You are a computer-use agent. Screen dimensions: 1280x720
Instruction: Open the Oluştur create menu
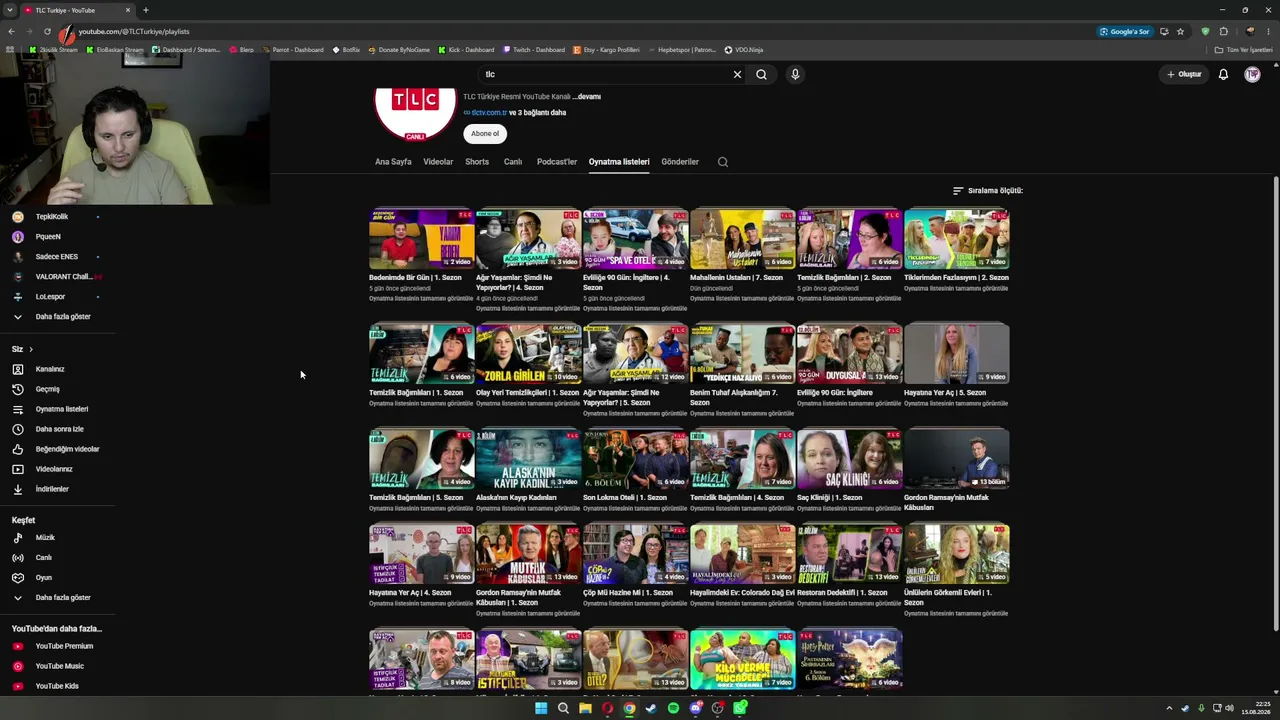click(1184, 74)
